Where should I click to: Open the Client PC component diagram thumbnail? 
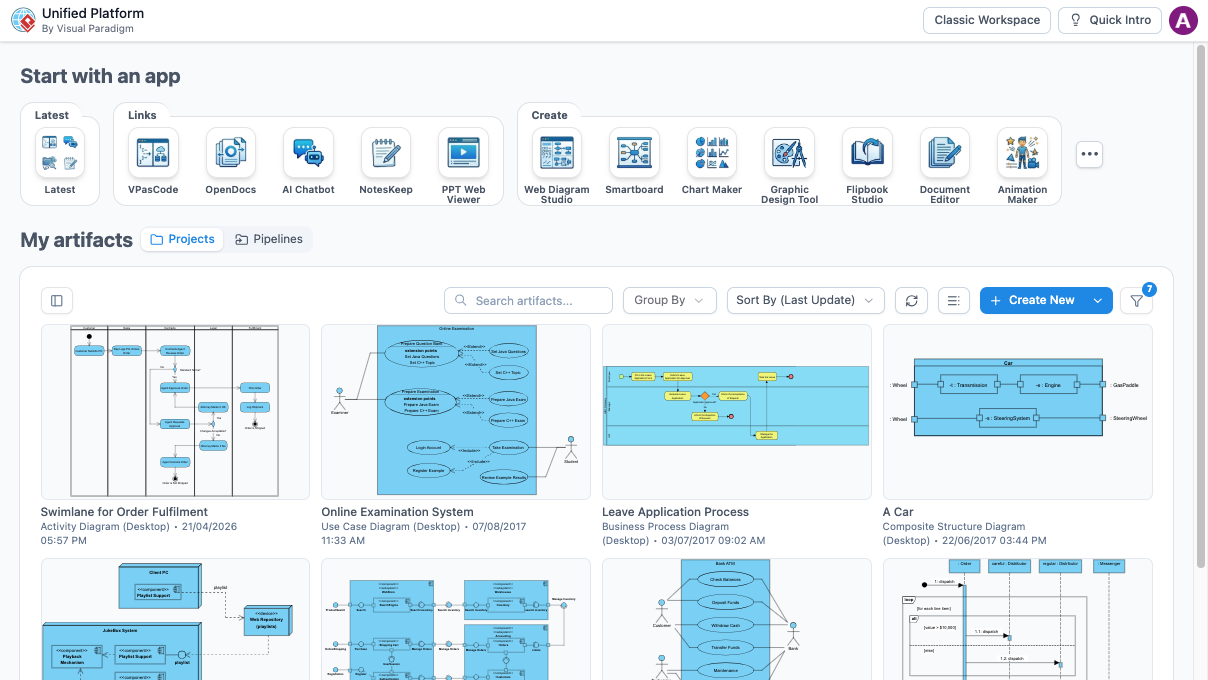[x=175, y=619]
